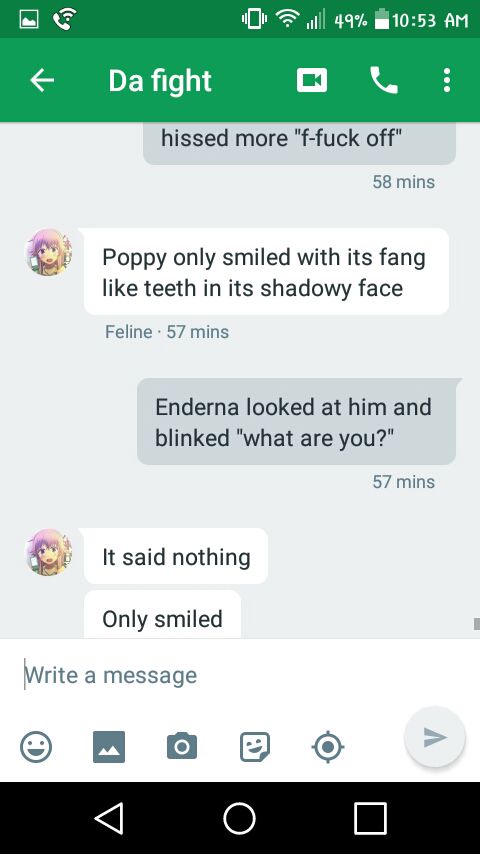
Task: Tap Feline's avatar beside the Poppy message
Action: tap(49, 252)
